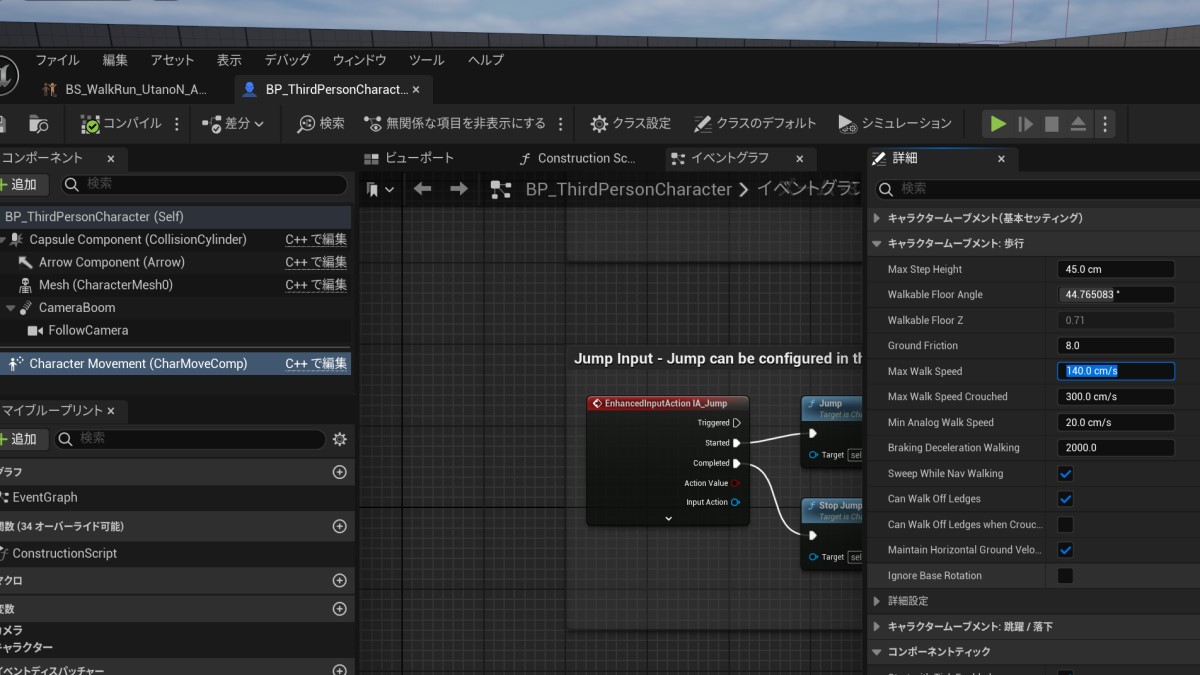Click the Add (追加) component button
The height and width of the screenshot is (675, 1200).
(x=19, y=185)
